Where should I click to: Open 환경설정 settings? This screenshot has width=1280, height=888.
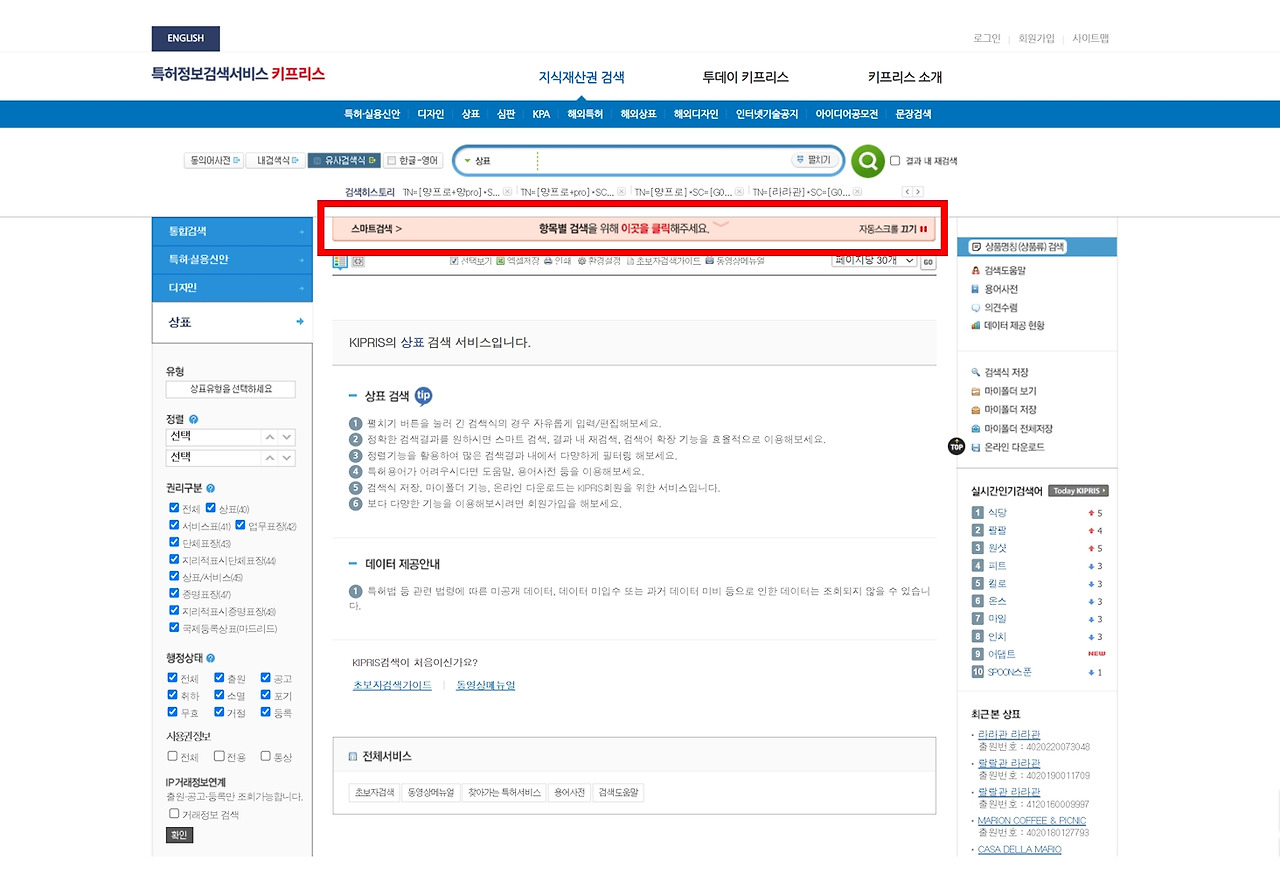(x=598, y=261)
